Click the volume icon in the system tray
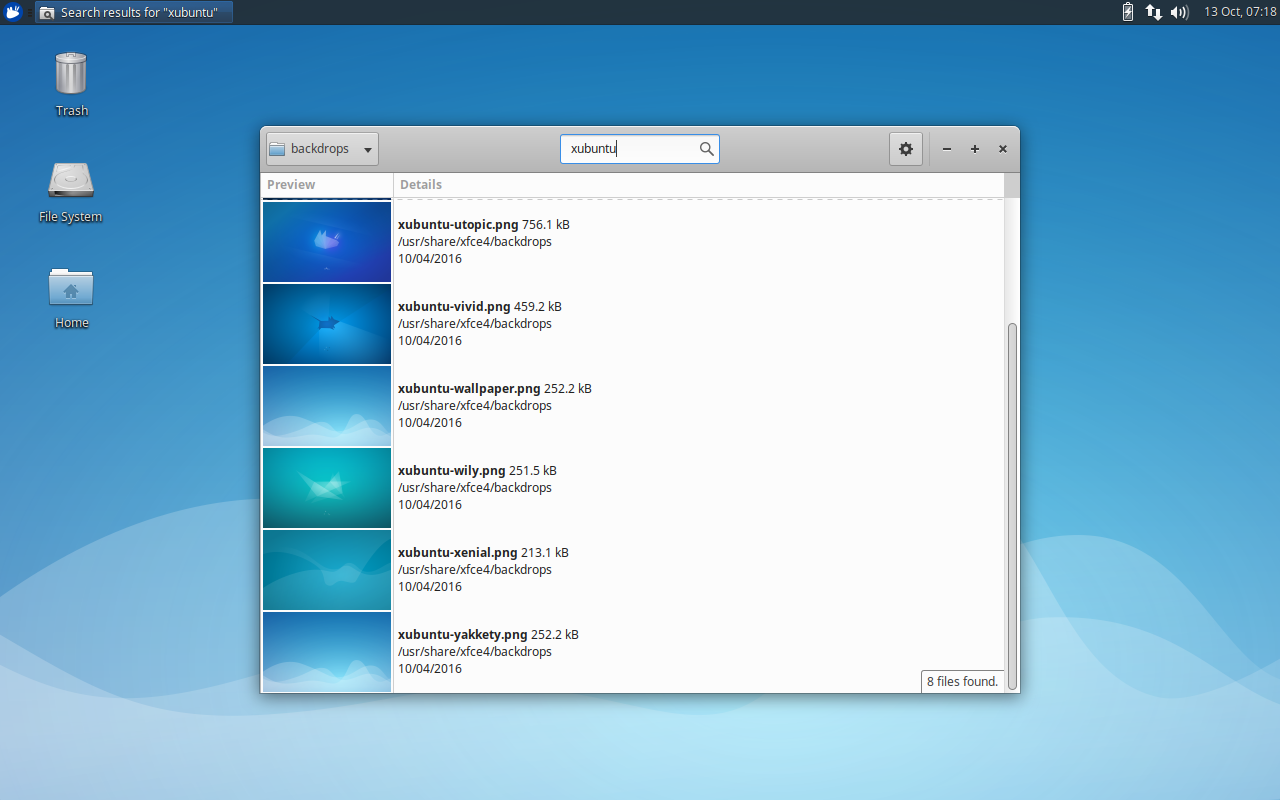1280x800 pixels. (1179, 12)
